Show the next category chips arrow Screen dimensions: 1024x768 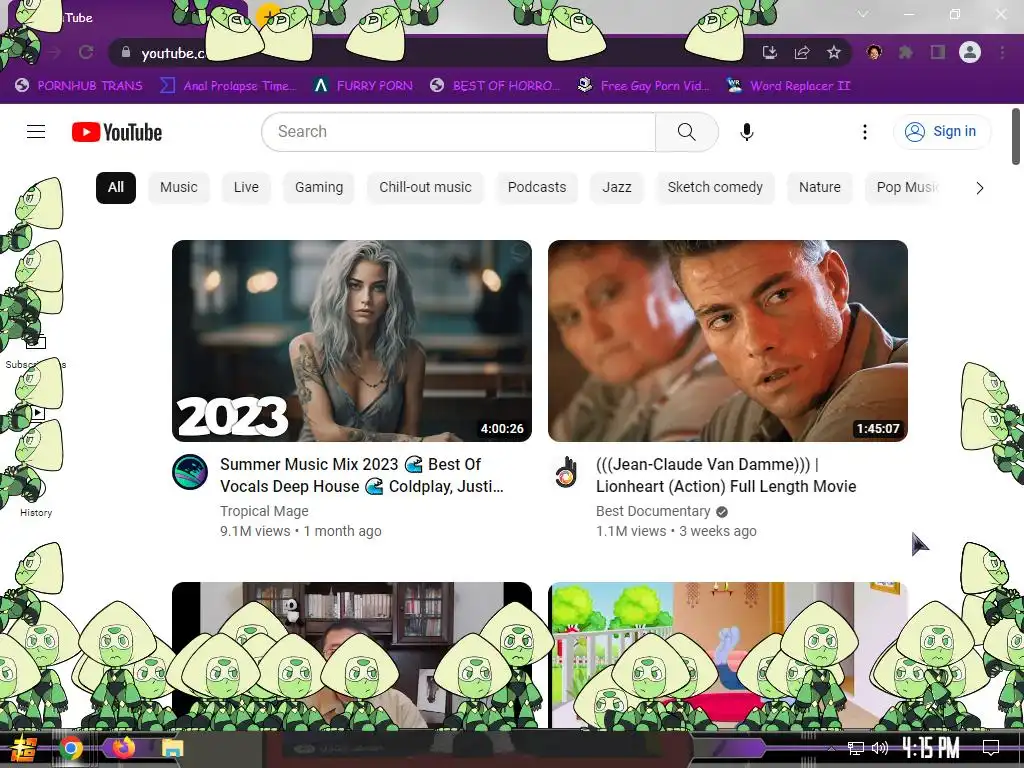click(x=979, y=188)
